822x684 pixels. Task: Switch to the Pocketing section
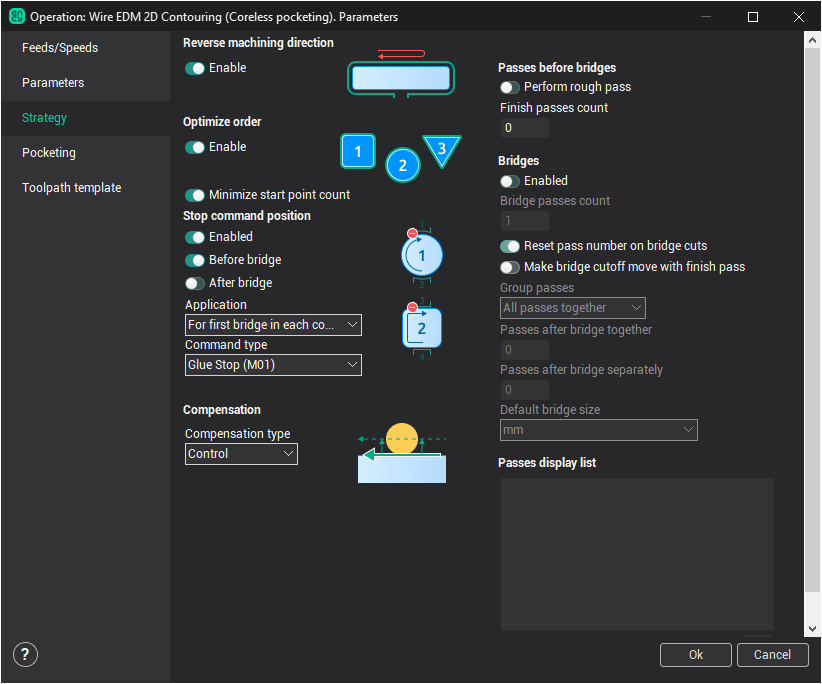tap(49, 153)
